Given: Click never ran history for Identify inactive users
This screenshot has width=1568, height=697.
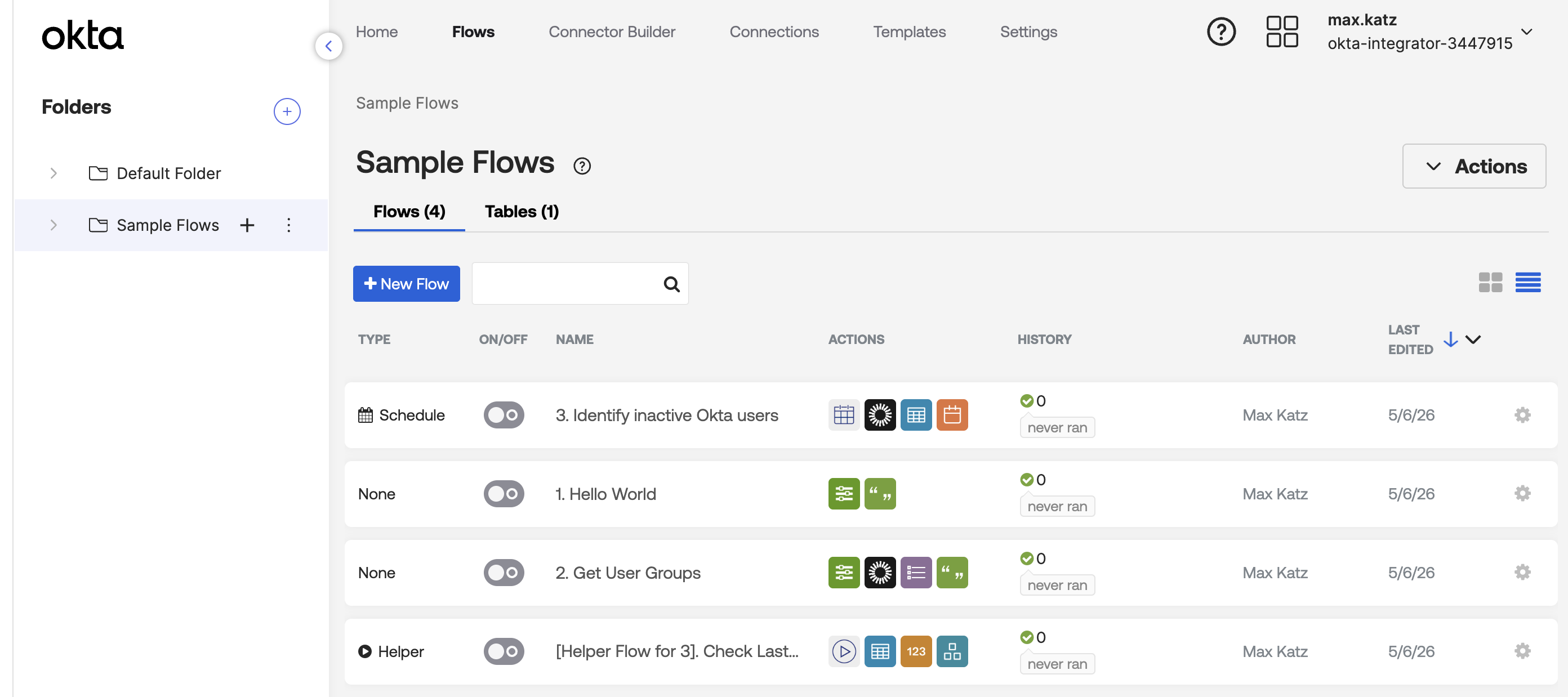Looking at the screenshot, I should pyautogui.click(x=1057, y=428).
